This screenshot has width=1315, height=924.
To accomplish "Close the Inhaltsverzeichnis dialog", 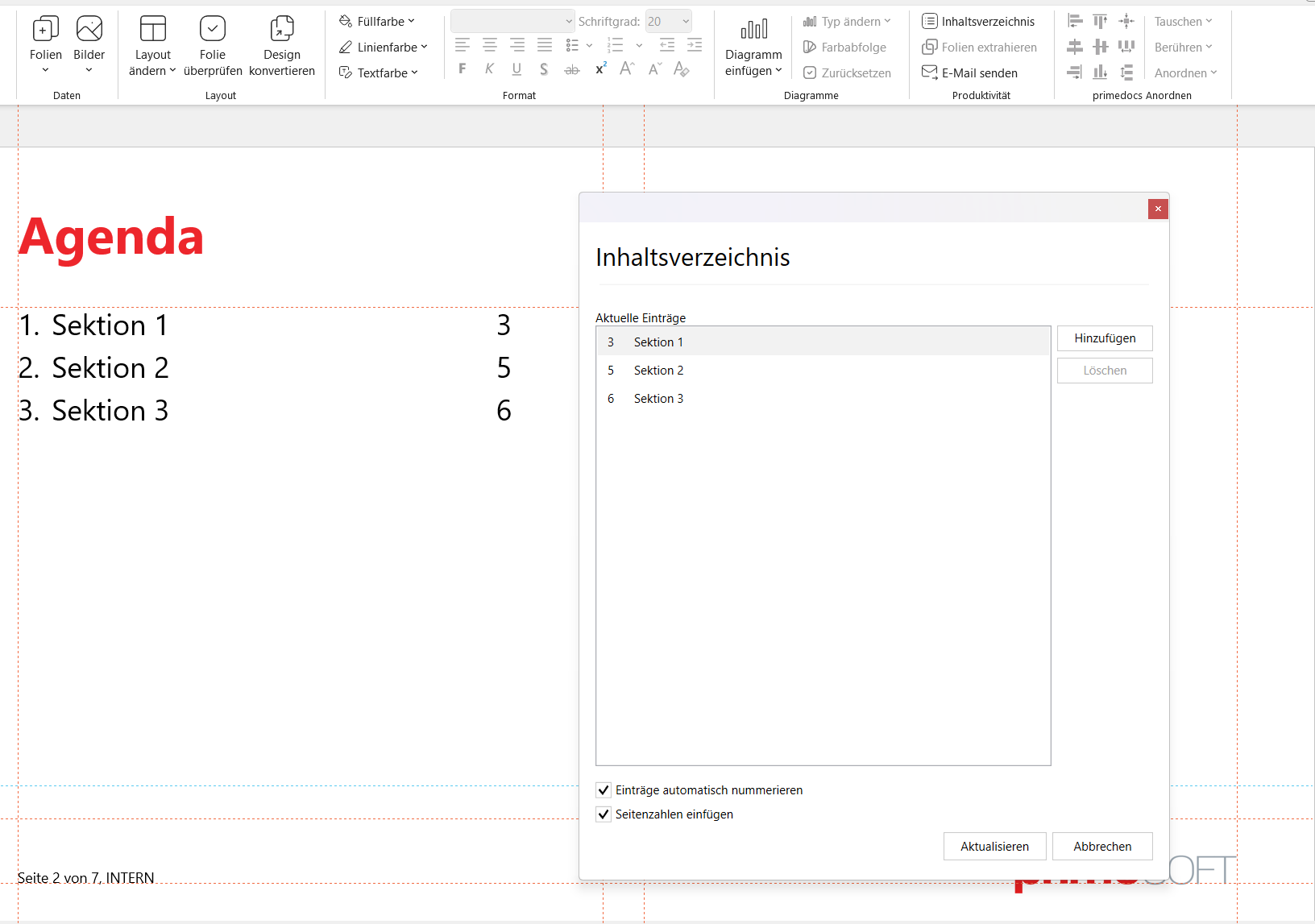I will click(1158, 209).
